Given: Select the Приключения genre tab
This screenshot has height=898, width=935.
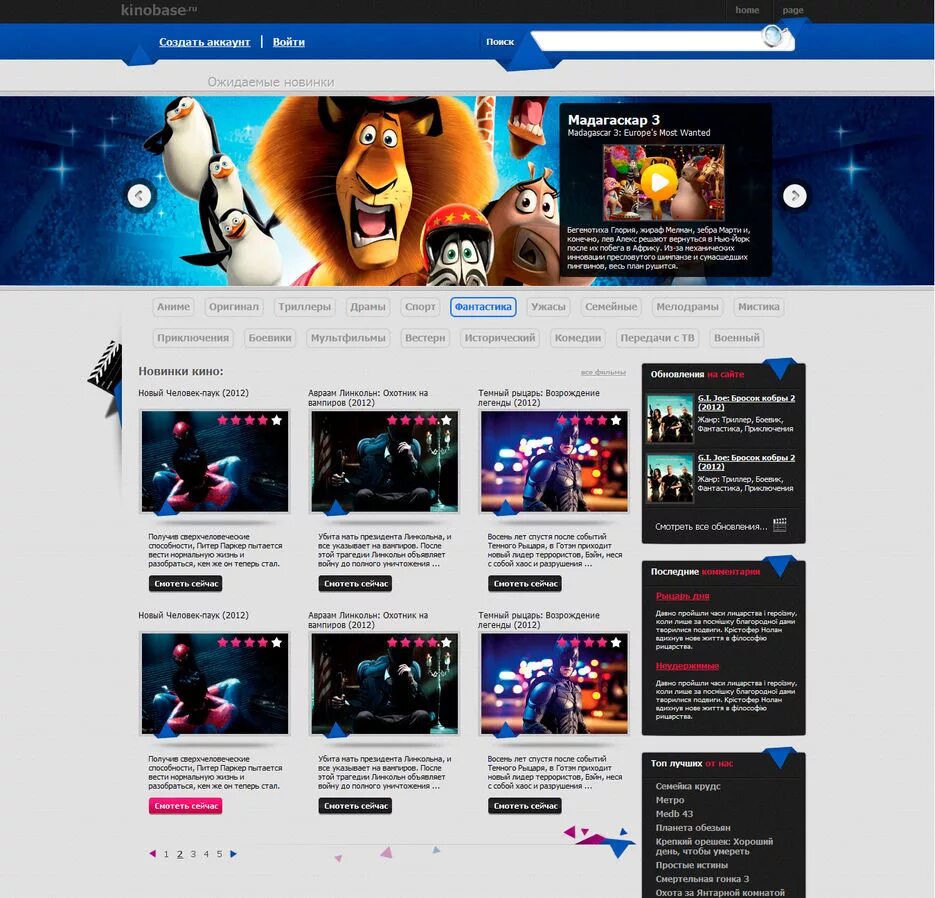Looking at the screenshot, I should (193, 337).
